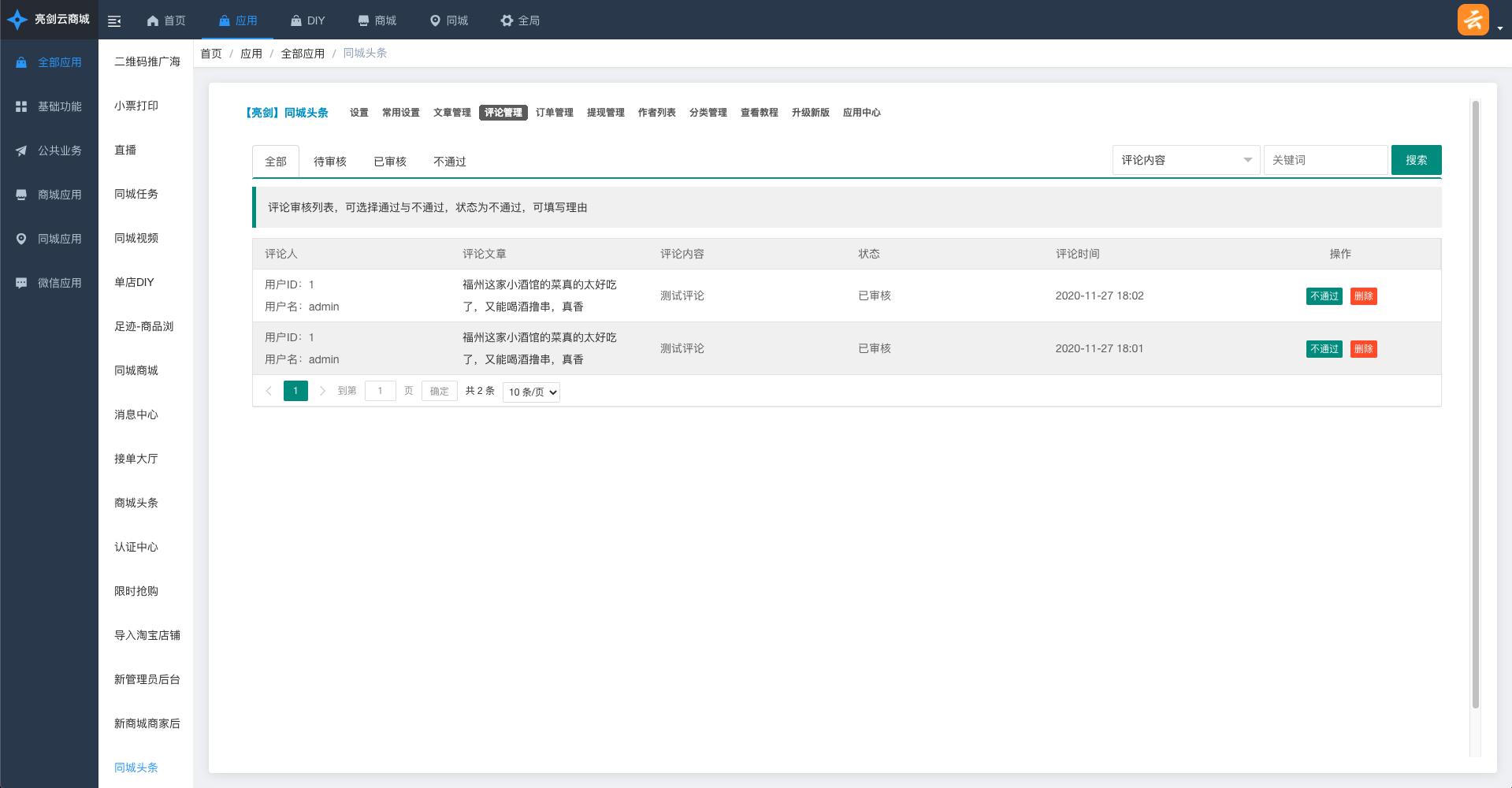Switch to the 待审核 tab
The width and height of the screenshot is (1512, 788).
tap(329, 162)
